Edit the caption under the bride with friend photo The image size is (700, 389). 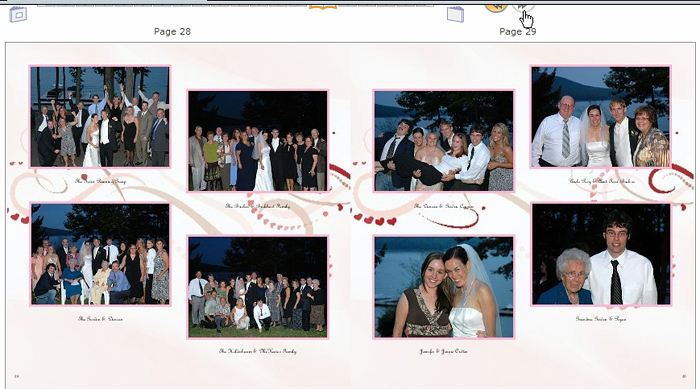click(444, 351)
